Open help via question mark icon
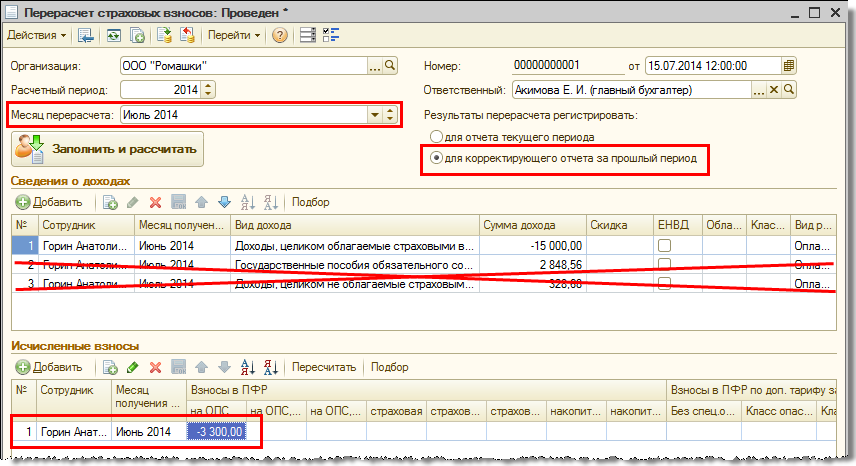Viewport: 856px width, 466px height. tap(280, 35)
